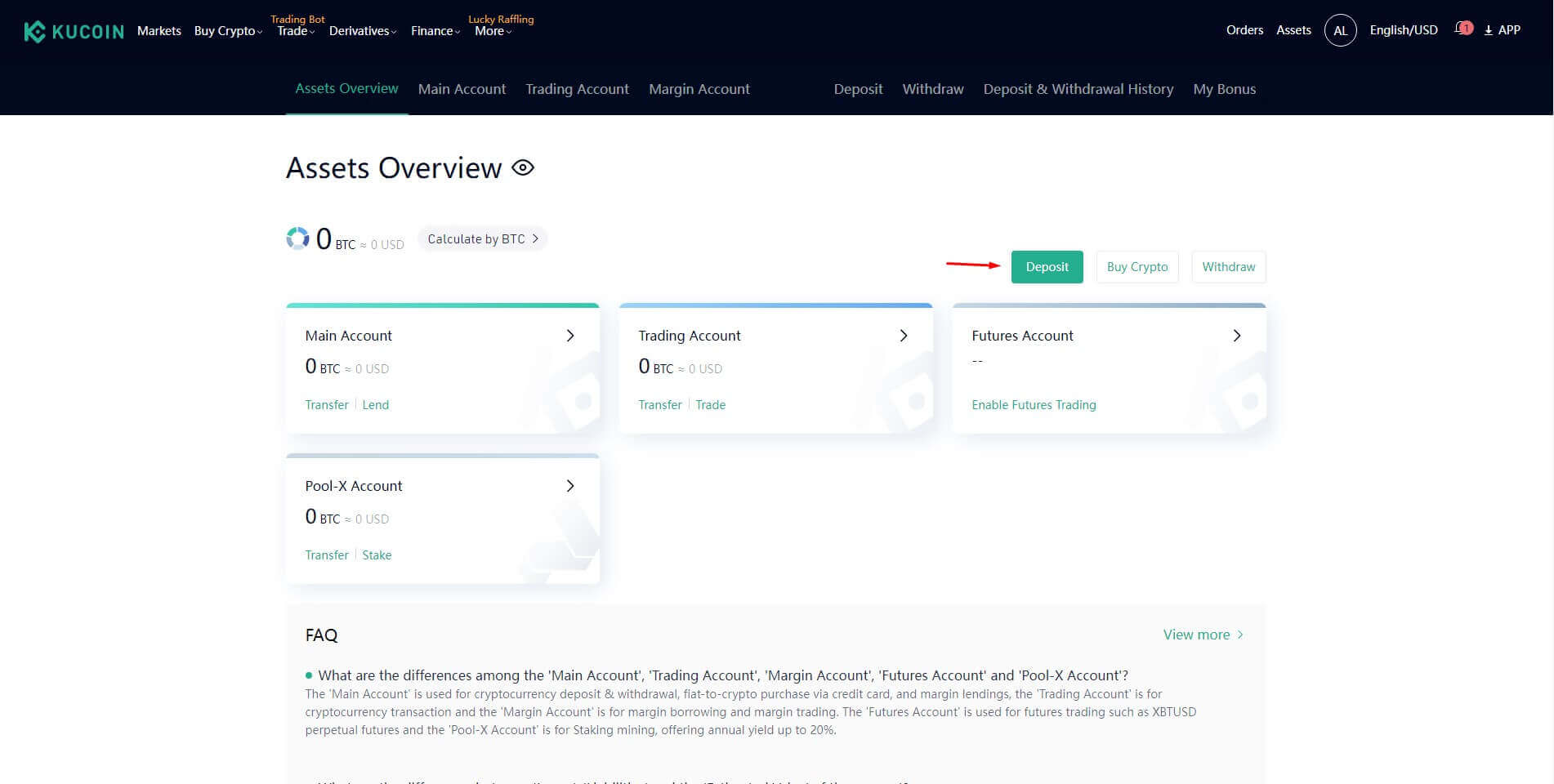Open Pool-X Account card arrow
The height and width of the screenshot is (784, 1554).
click(x=570, y=486)
